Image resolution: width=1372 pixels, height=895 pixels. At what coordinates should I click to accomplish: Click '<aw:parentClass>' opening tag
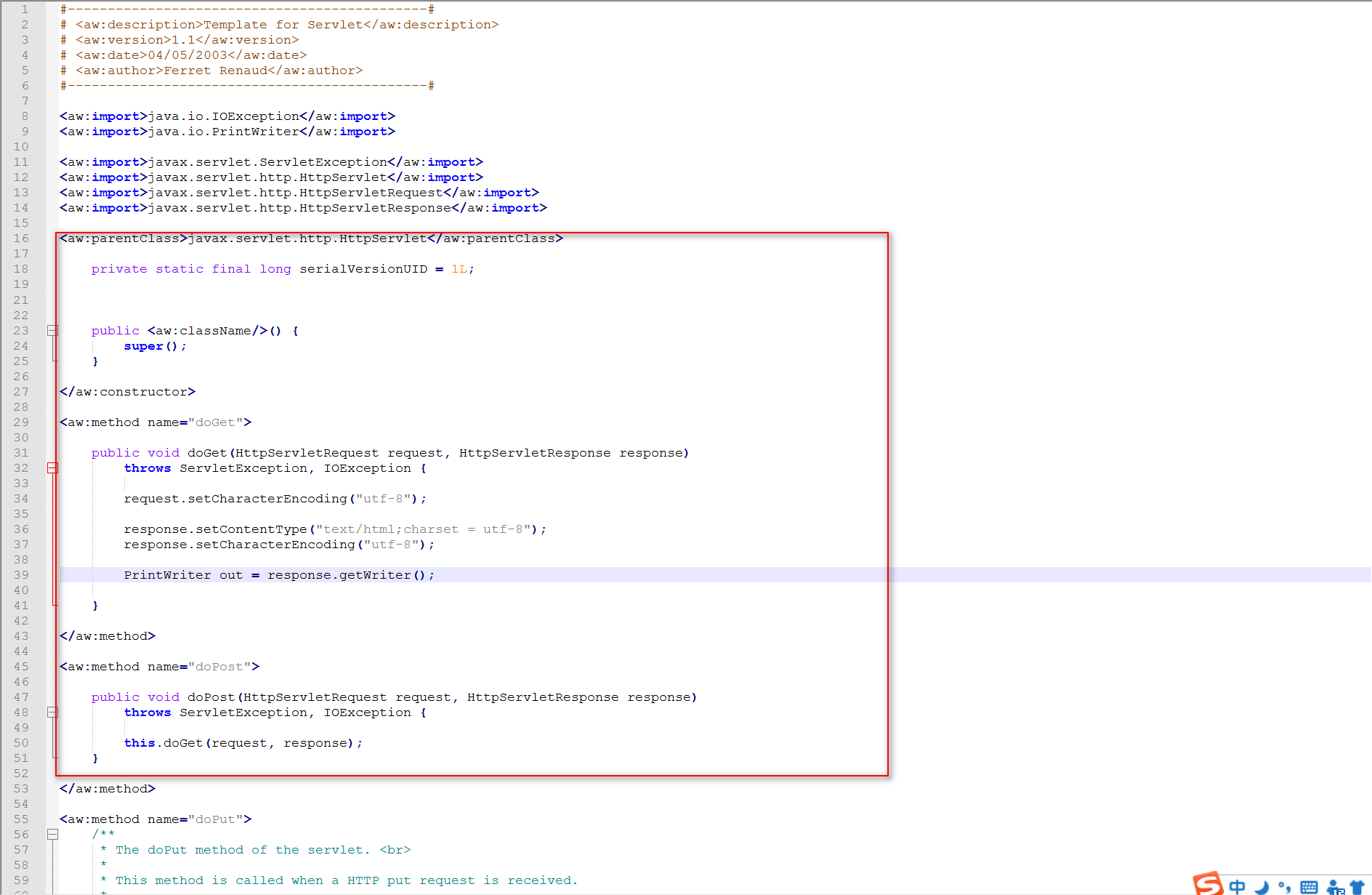(x=124, y=238)
